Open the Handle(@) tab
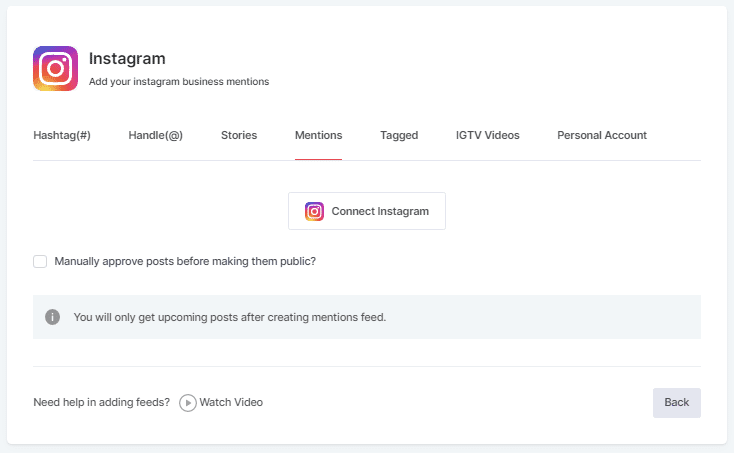Screen dimensions: 734x453 [155, 135]
